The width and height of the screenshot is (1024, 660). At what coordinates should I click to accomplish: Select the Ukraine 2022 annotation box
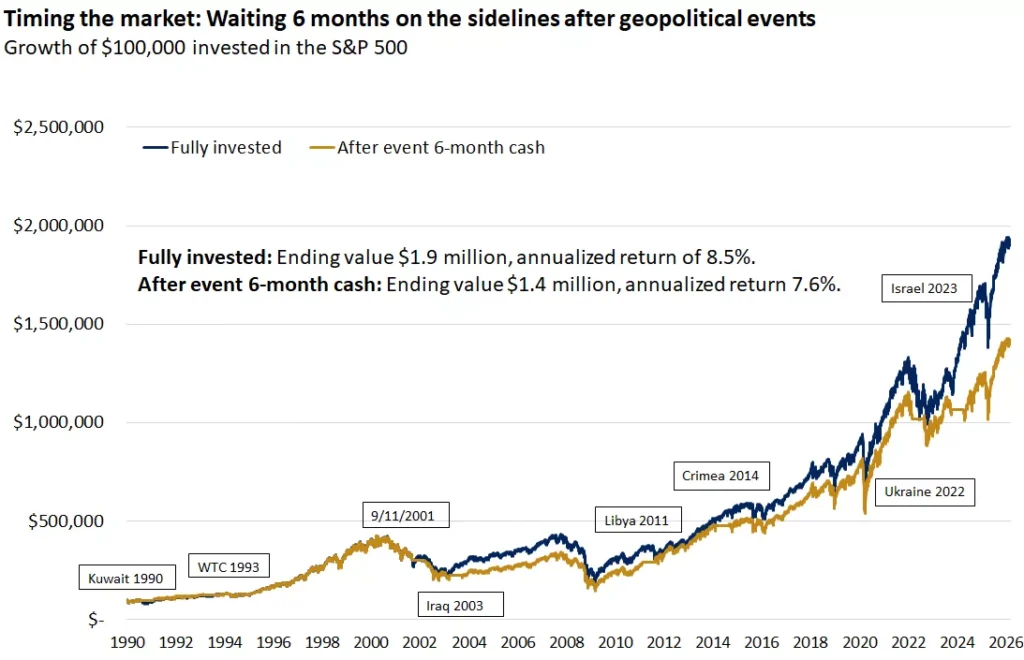click(x=925, y=492)
